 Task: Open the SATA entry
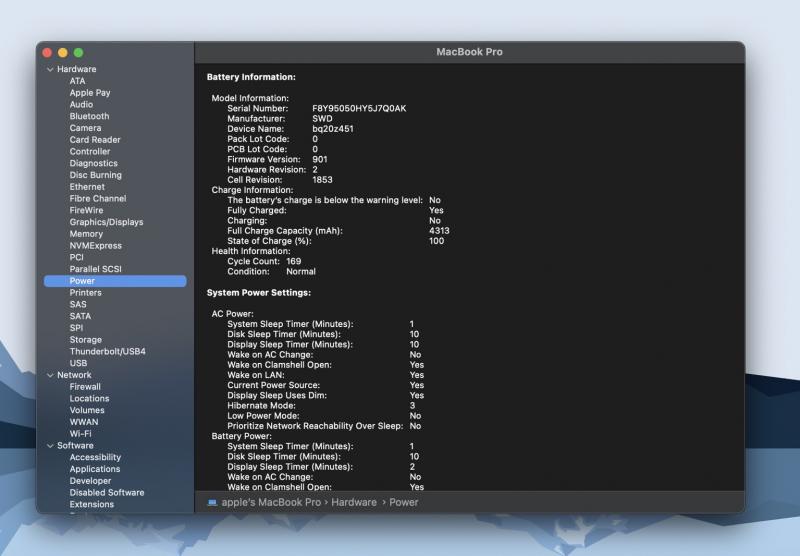point(80,316)
